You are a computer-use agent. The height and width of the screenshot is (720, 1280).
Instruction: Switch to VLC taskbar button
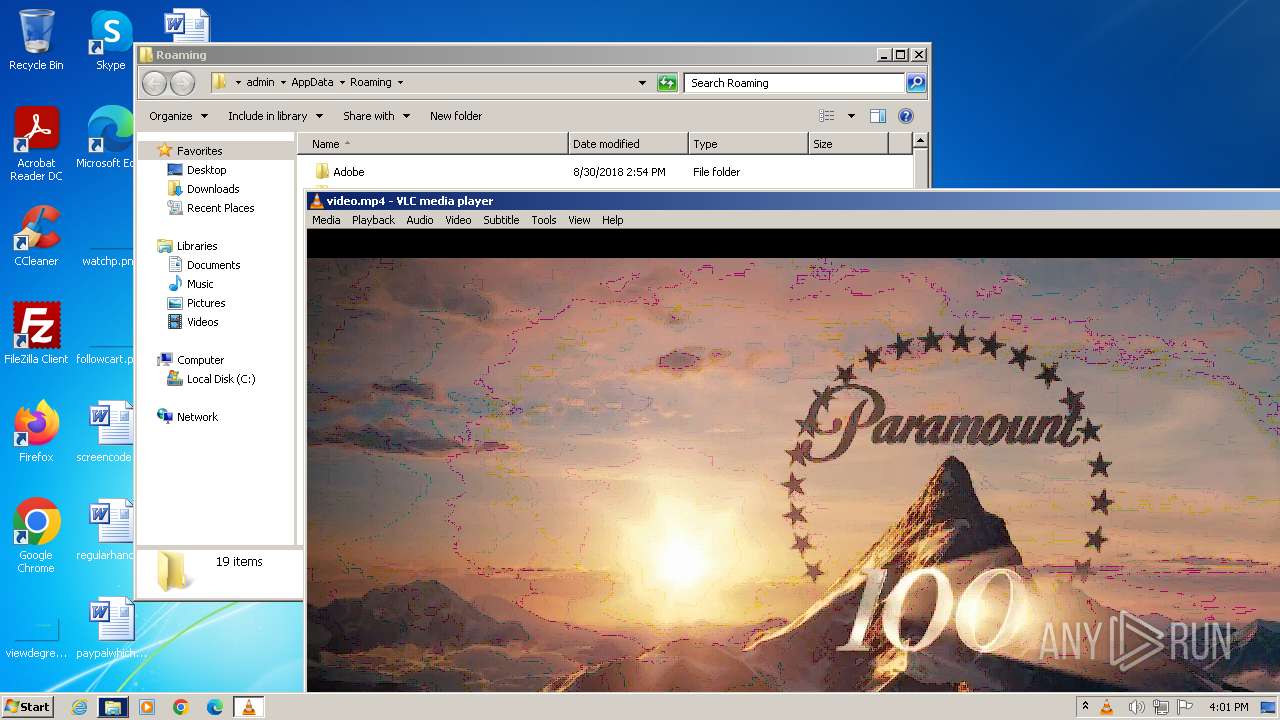[248, 707]
